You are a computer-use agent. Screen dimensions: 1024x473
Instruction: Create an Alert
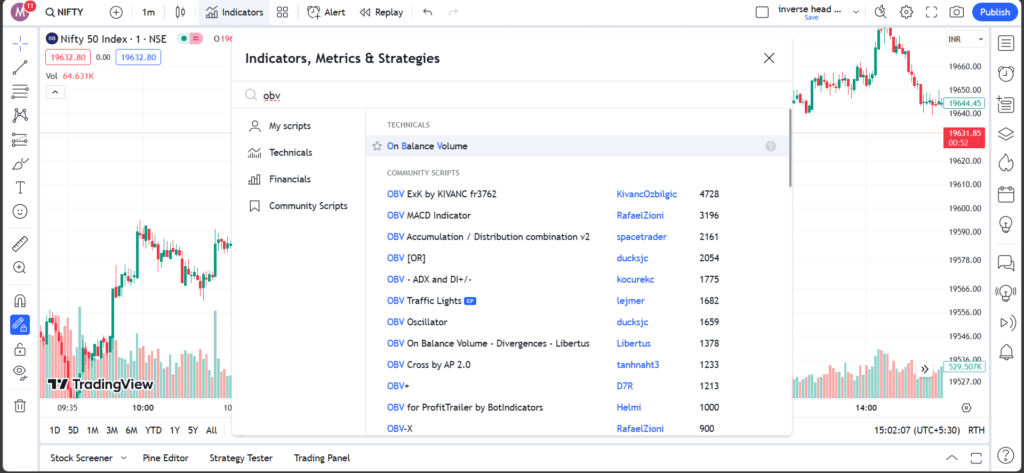[327, 12]
